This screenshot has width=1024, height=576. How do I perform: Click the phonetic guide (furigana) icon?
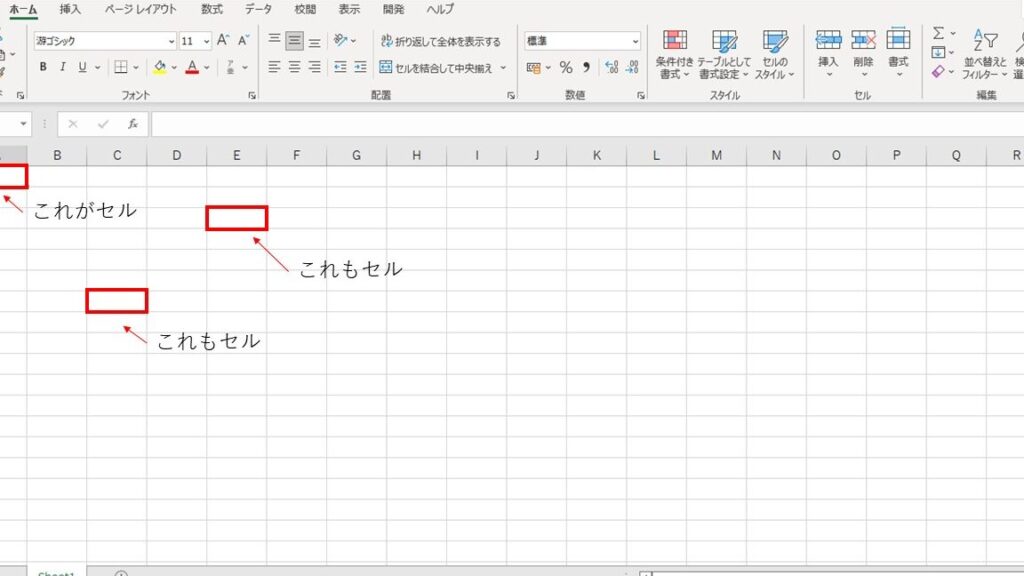pyautogui.click(x=231, y=67)
